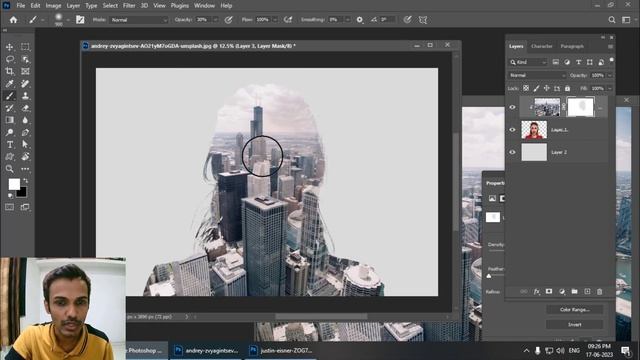640x360 pixels.
Task: Open the Image menu
Action: click(x=53, y=6)
